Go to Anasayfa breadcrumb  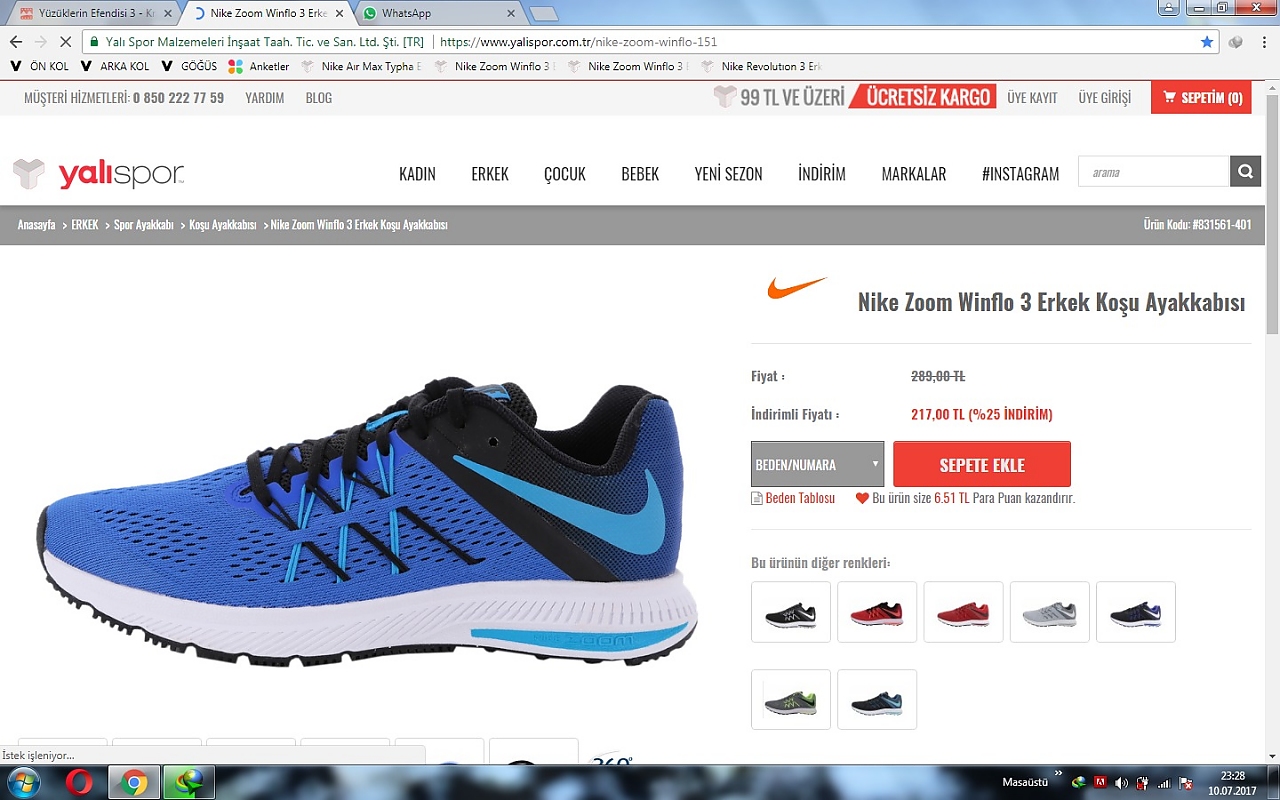pyautogui.click(x=36, y=225)
